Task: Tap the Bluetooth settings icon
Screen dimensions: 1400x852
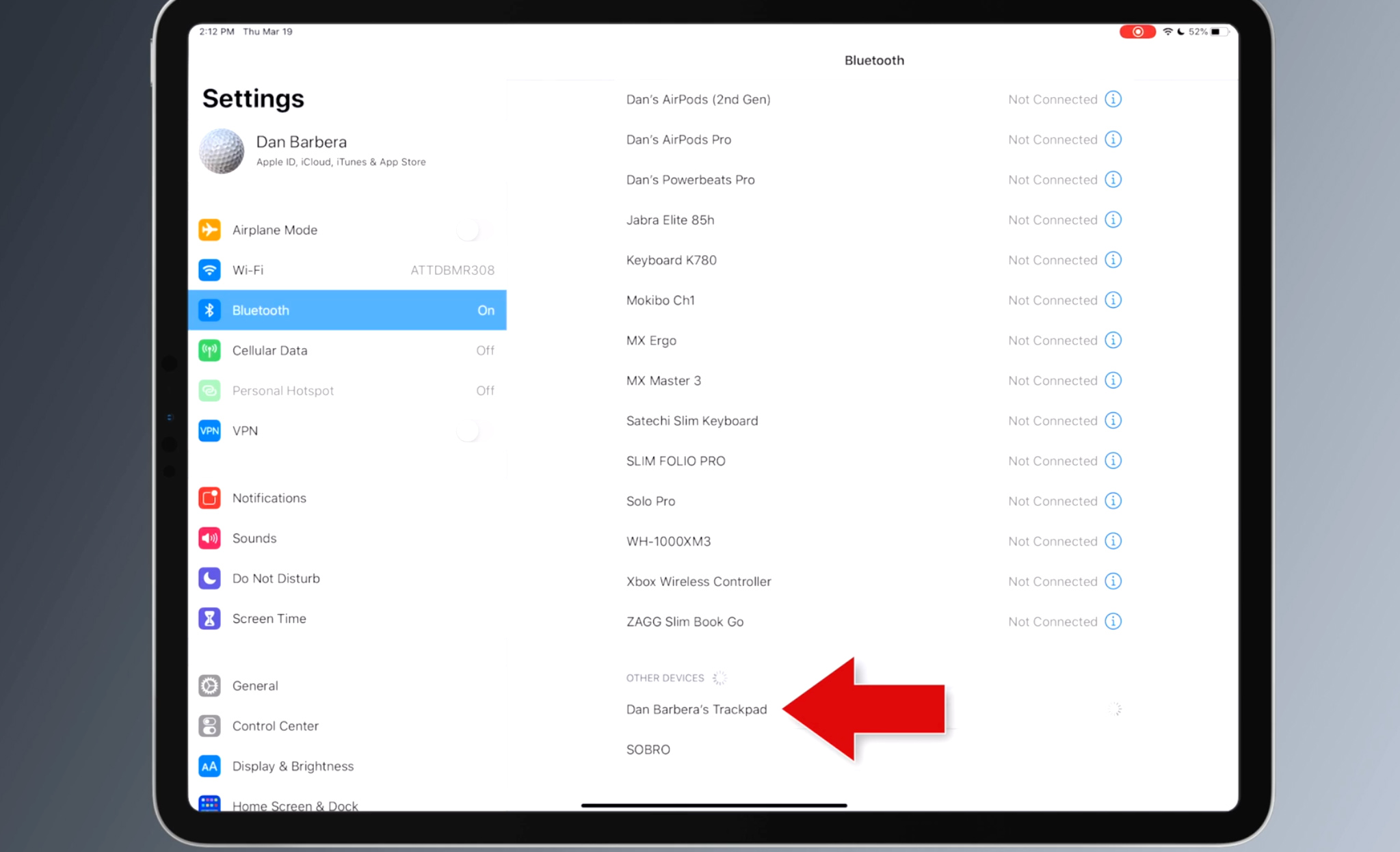Action: [211, 310]
